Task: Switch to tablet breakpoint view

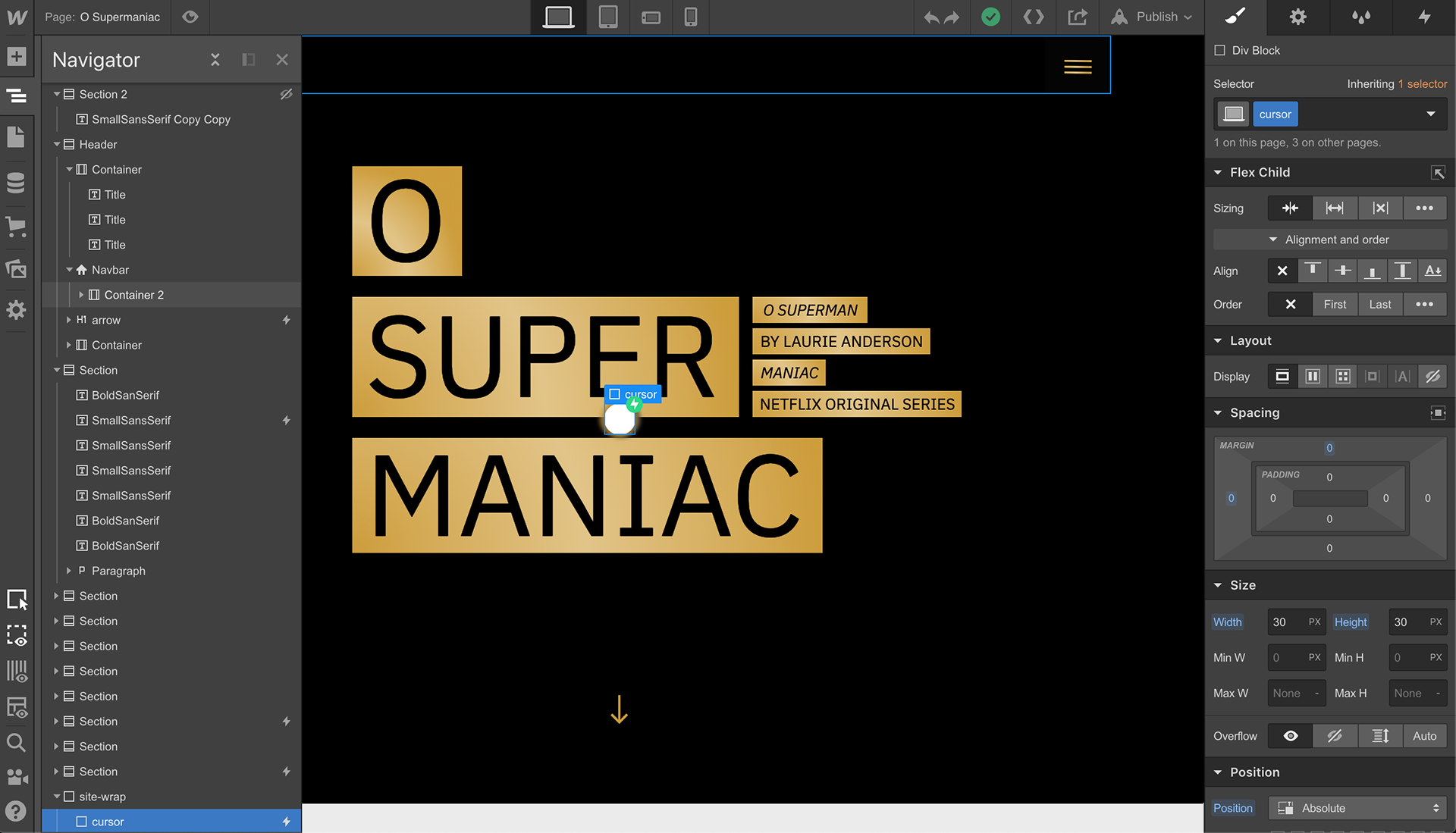Action: [608, 17]
